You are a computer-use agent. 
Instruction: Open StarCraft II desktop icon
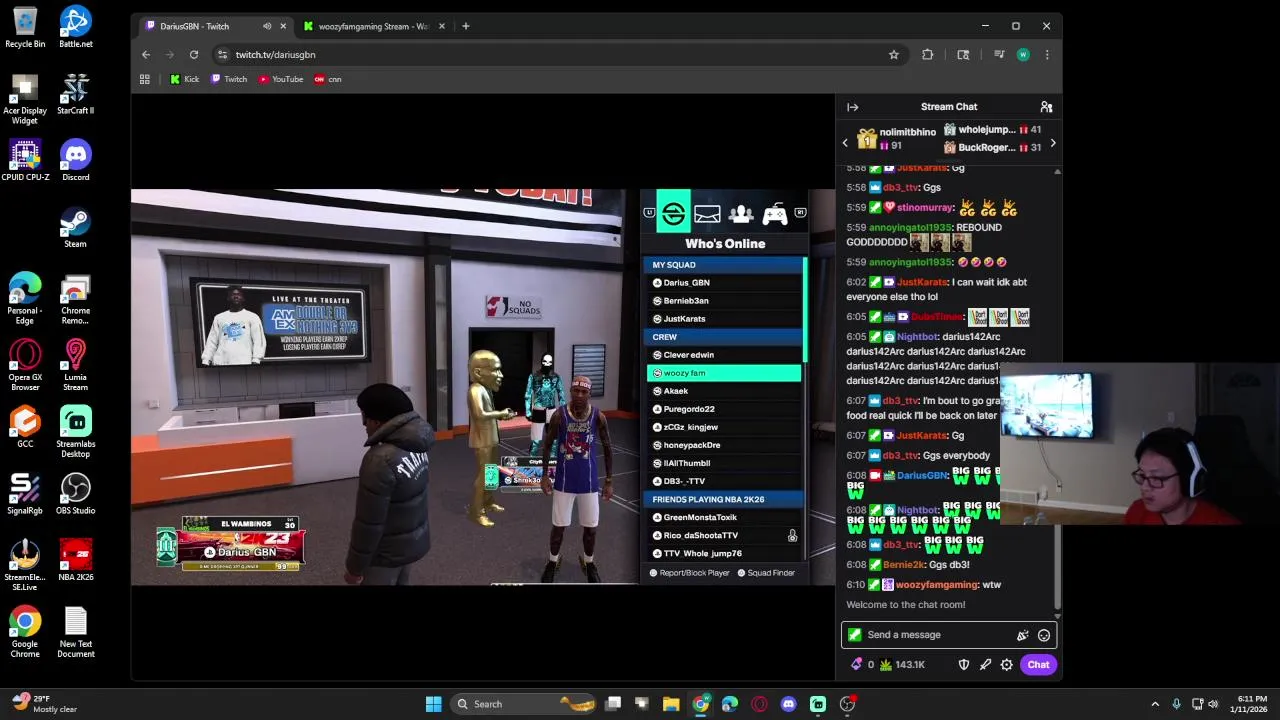click(76, 93)
